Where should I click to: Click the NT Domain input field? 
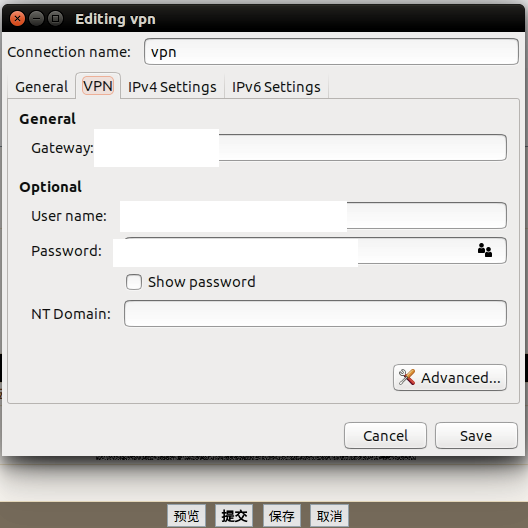tap(315, 314)
